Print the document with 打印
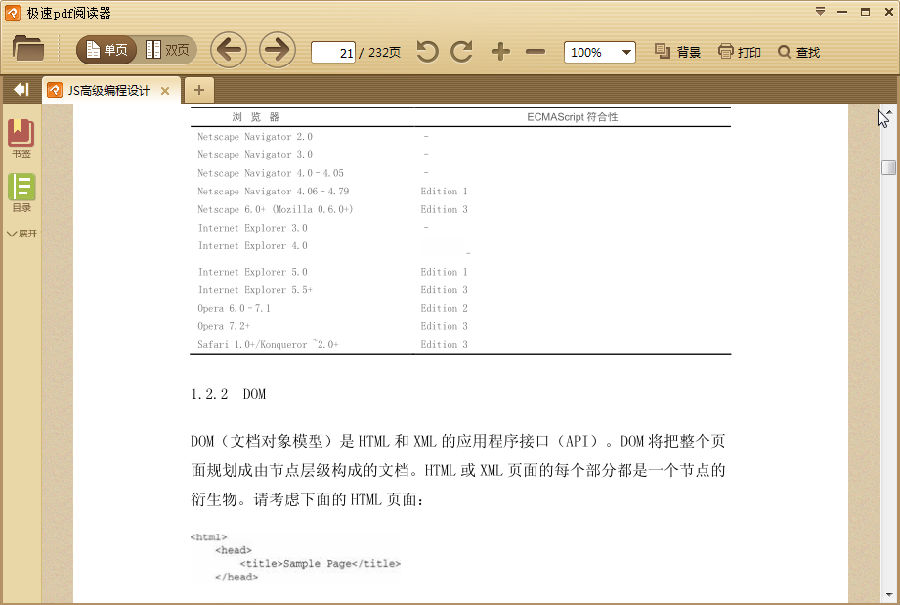 739,52
